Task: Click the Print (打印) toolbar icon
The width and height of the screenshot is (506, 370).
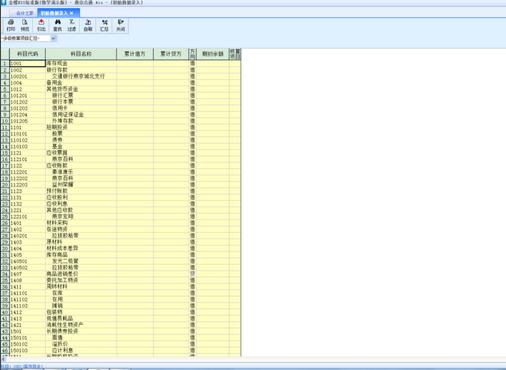Action: [11, 25]
